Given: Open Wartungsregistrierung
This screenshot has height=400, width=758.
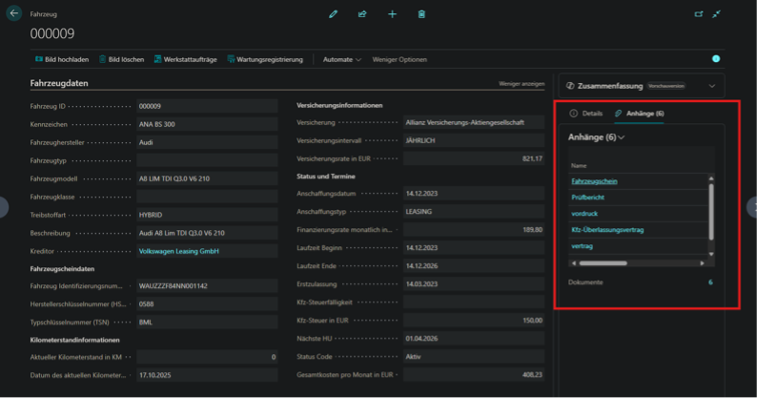Looking at the screenshot, I should 265,59.
